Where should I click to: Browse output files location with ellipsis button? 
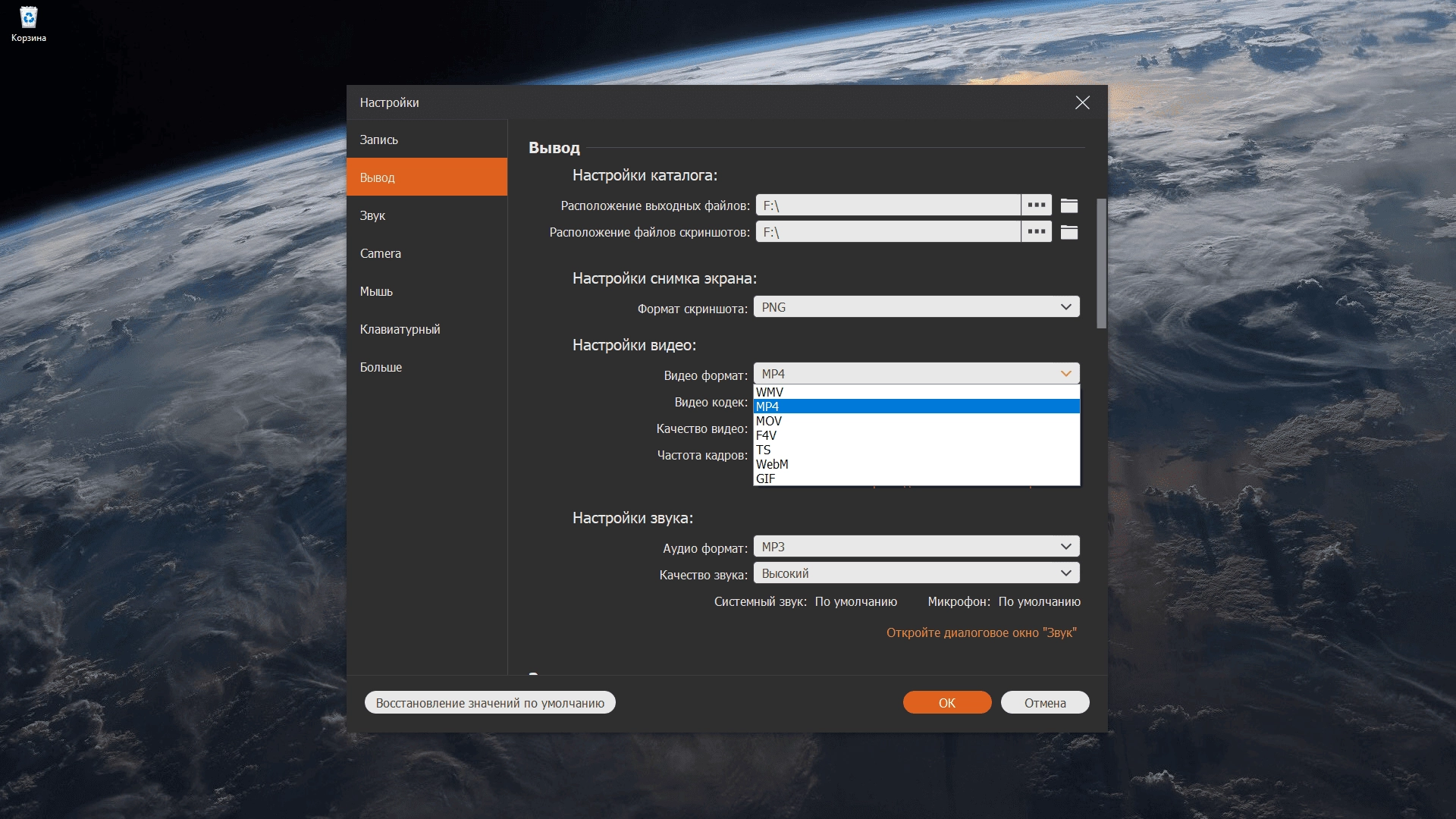point(1036,205)
